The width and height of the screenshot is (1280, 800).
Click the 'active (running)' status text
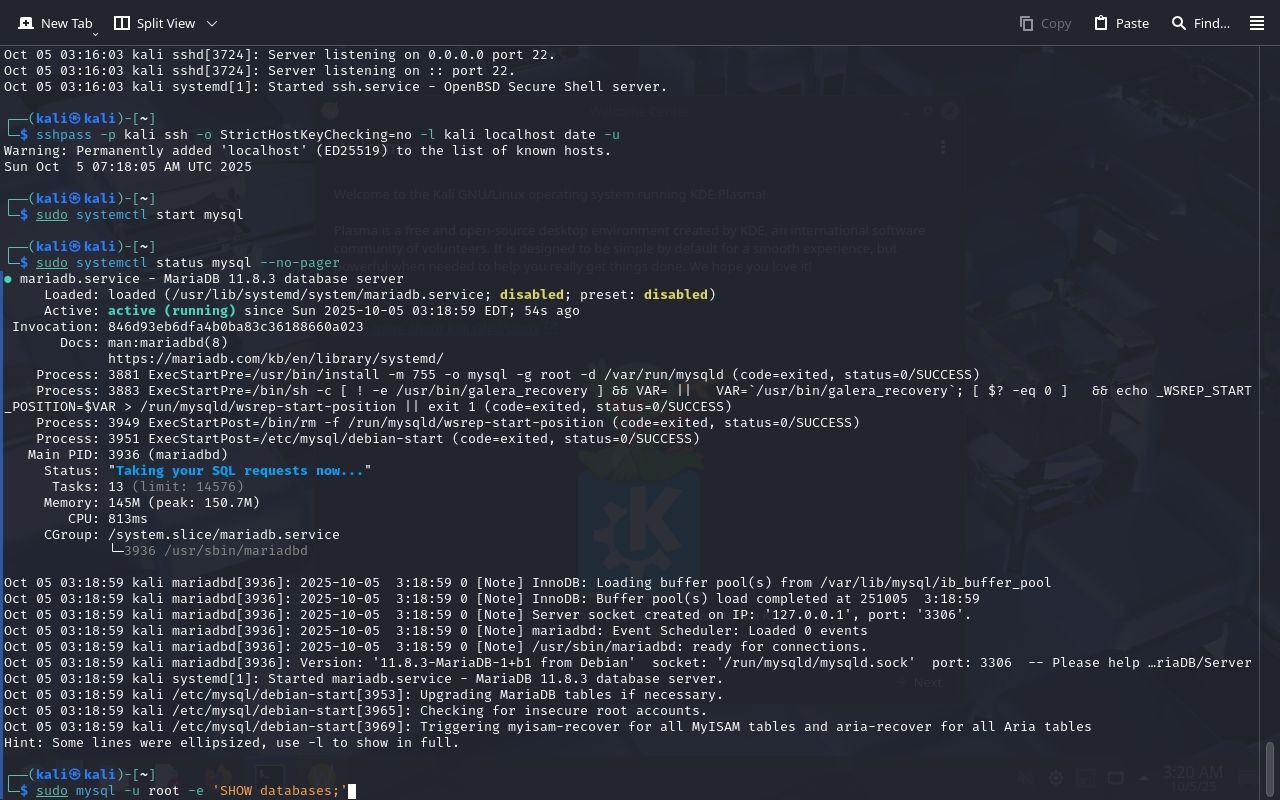[x=172, y=310]
